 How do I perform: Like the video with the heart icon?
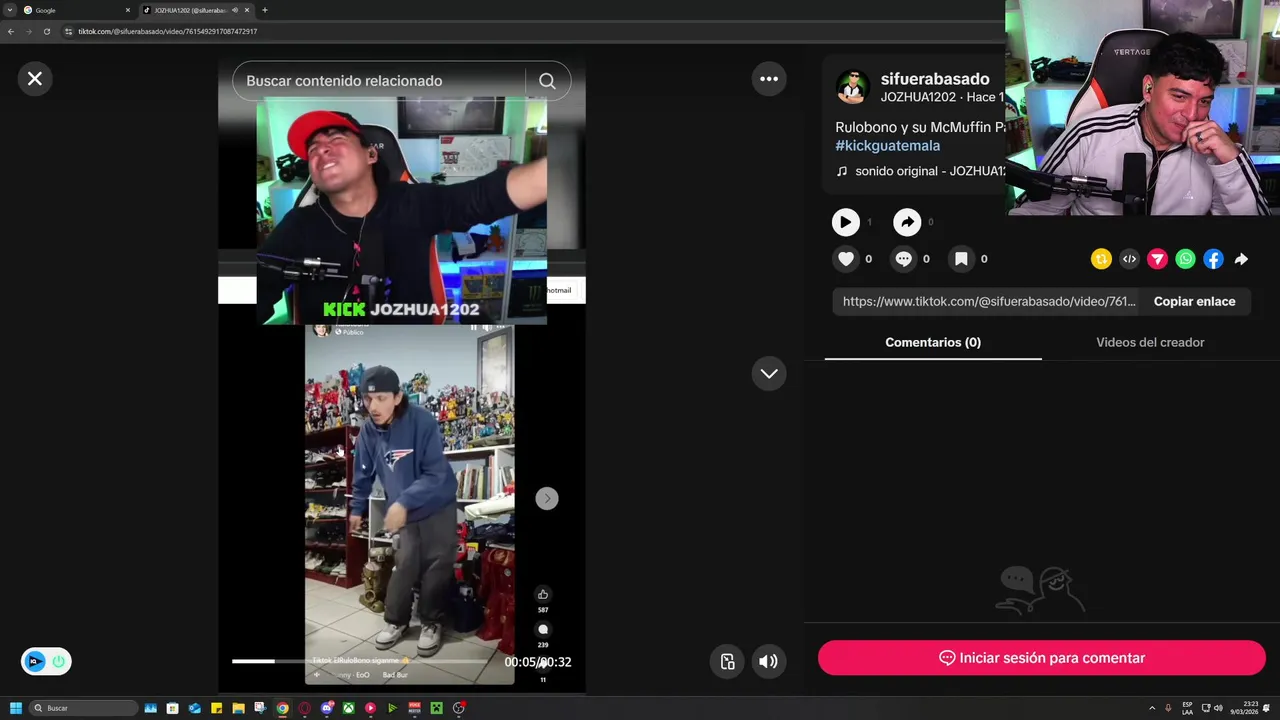coord(846,259)
